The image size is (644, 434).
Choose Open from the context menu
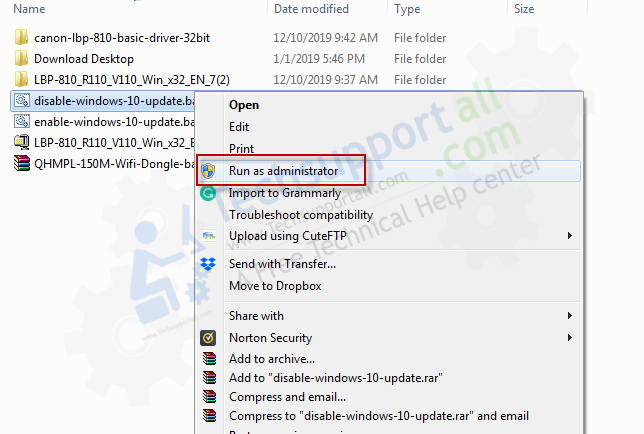(244, 105)
